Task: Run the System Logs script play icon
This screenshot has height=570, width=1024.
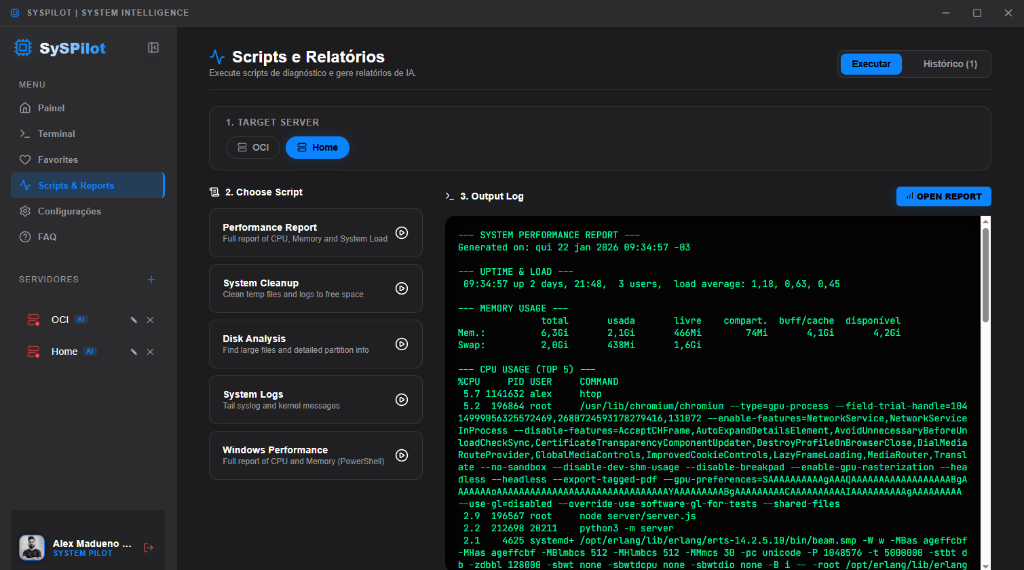Action: click(402, 400)
